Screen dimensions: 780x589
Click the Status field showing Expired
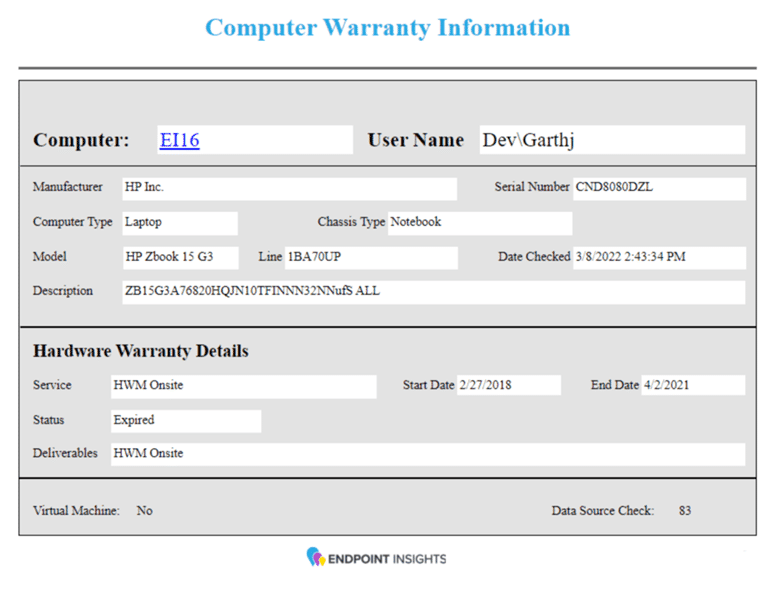(185, 420)
